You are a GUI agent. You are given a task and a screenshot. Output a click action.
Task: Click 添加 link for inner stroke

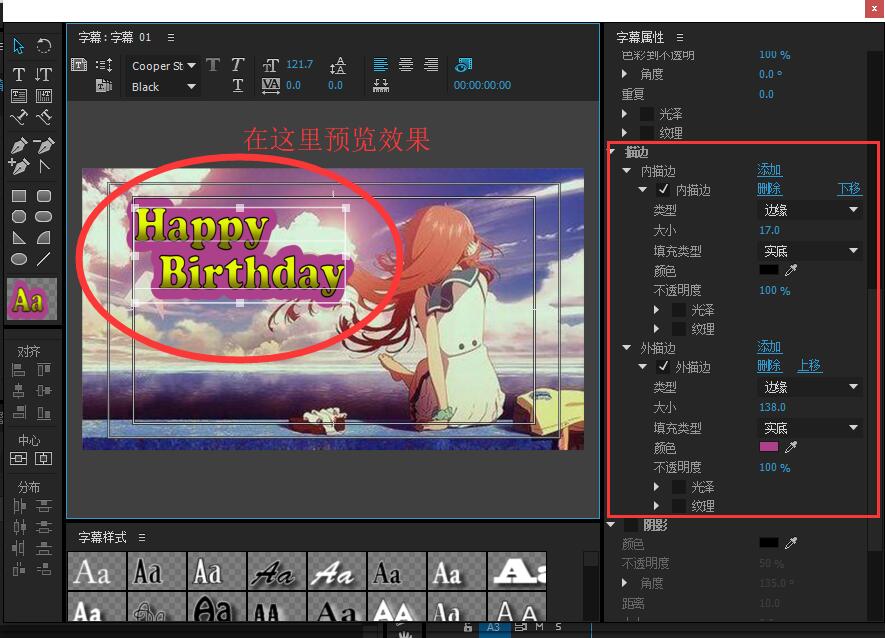pos(769,170)
